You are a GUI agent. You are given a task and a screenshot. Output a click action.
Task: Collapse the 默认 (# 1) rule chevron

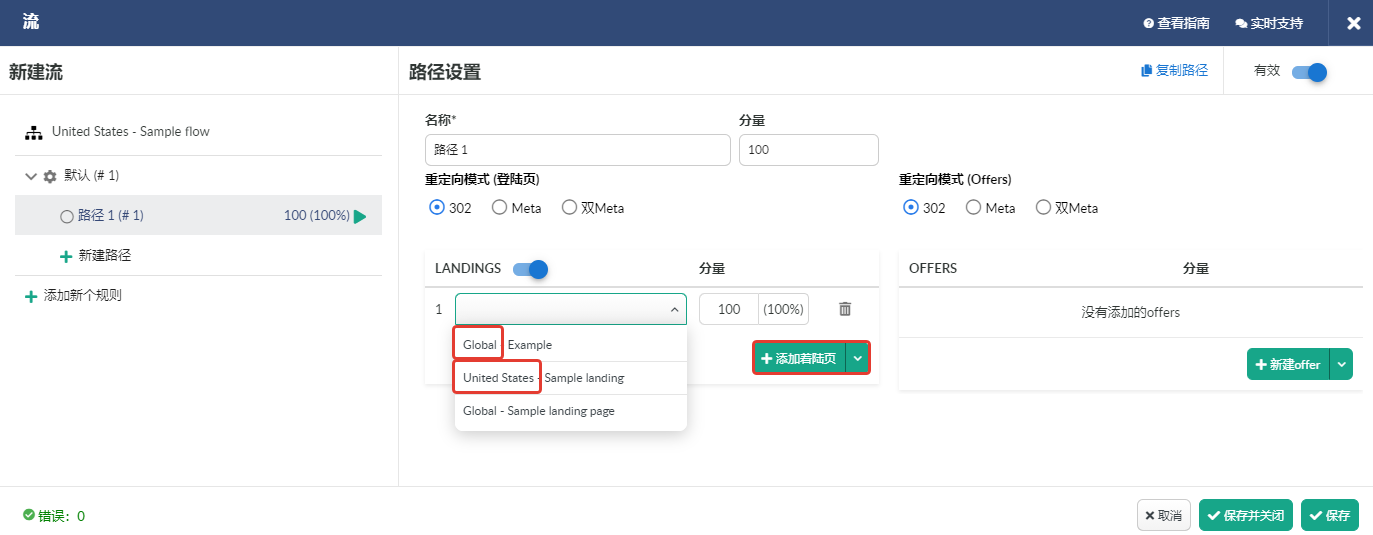[31, 176]
